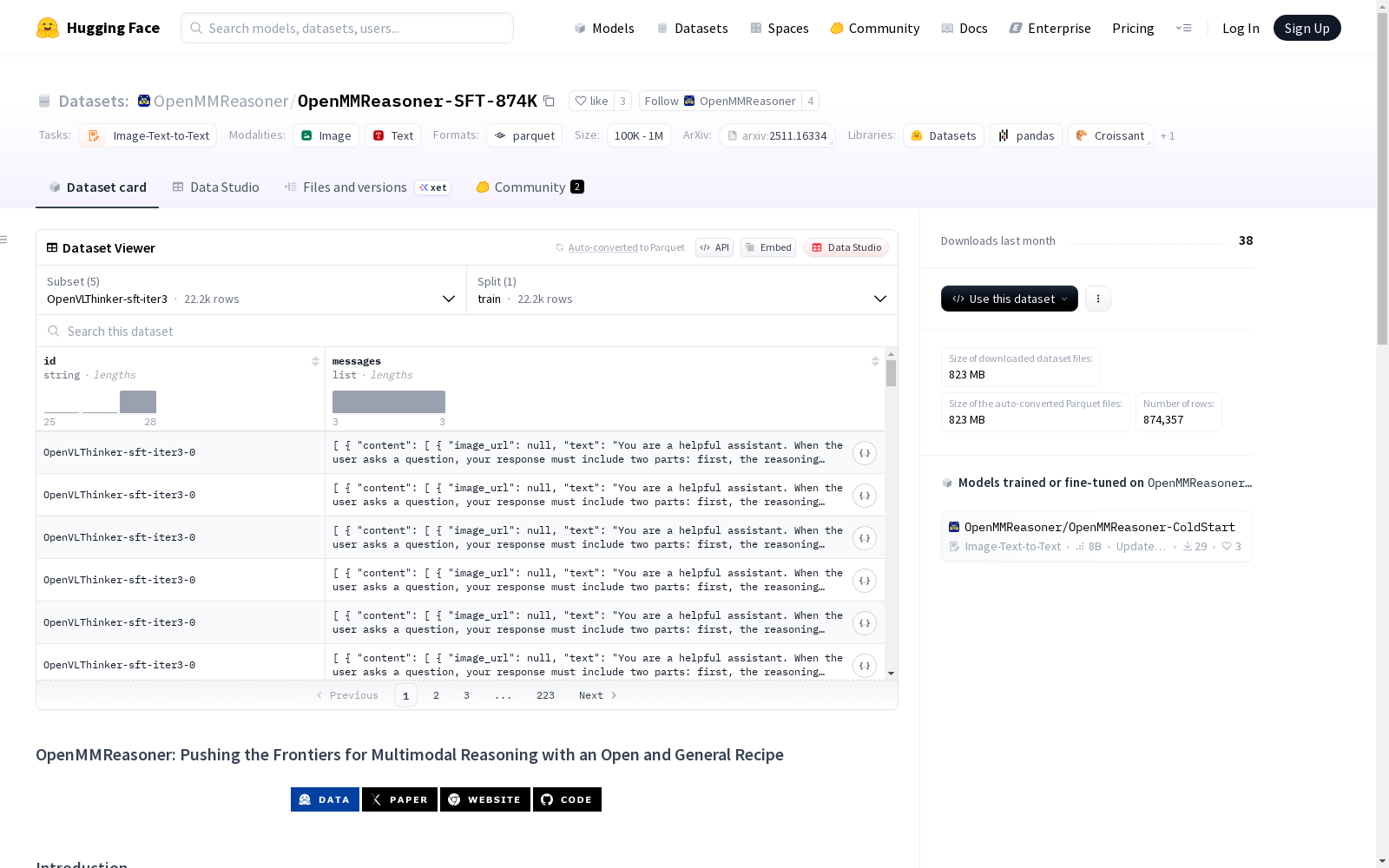The height and width of the screenshot is (868, 1389).
Task: Open the red Data Studio button
Action: [x=846, y=247]
